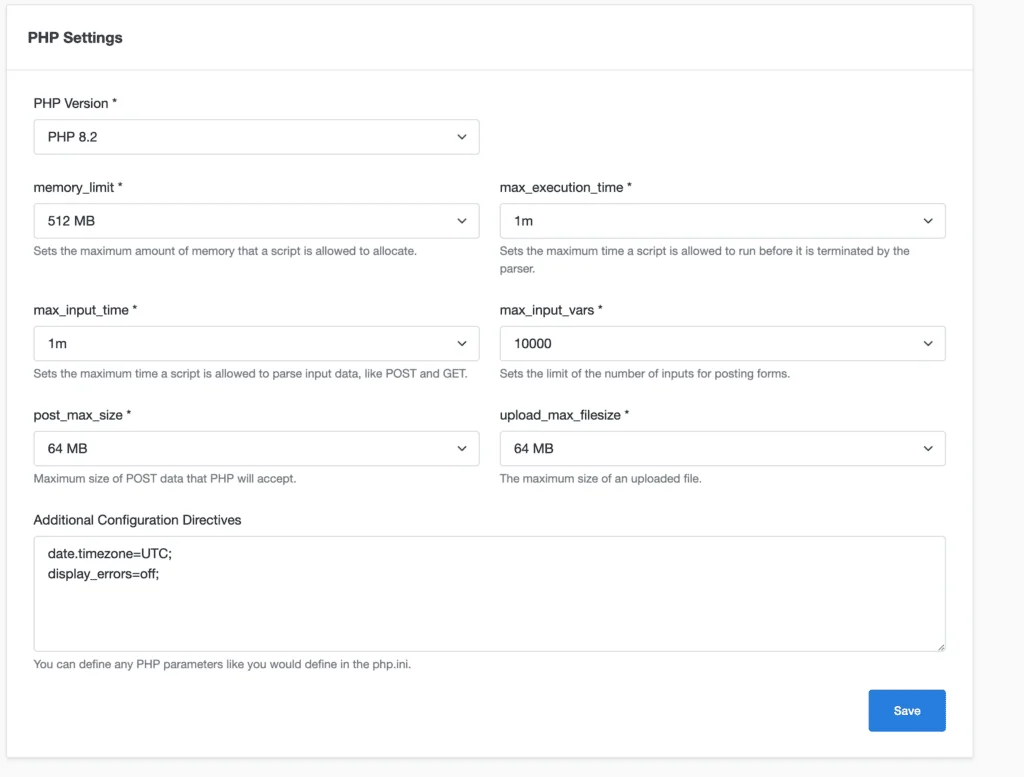Click the upload_max_filesize chevron icon
1024x777 pixels.
coord(928,448)
